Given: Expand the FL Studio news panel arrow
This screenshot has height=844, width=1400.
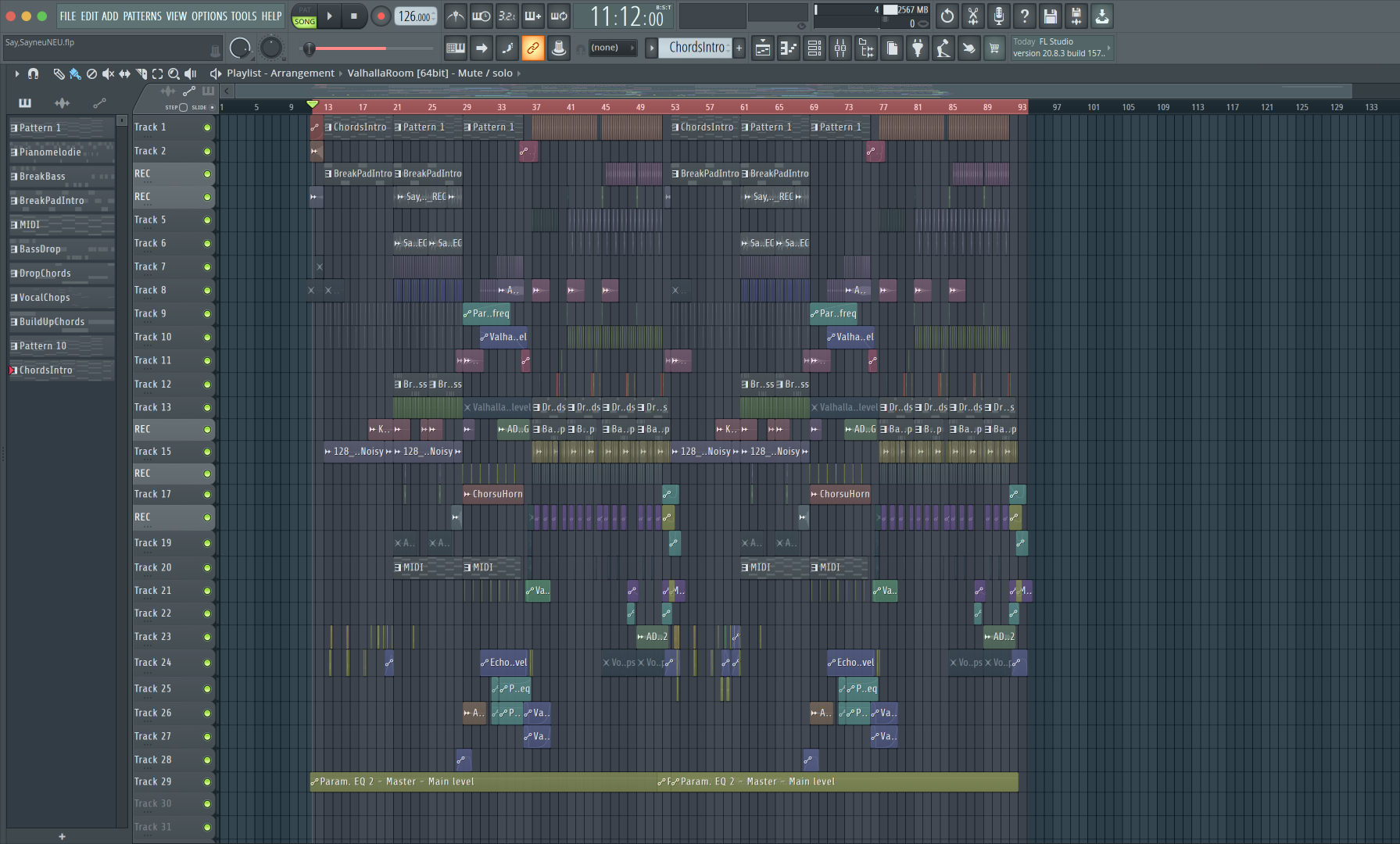Looking at the screenshot, I should click(1108, 48).
